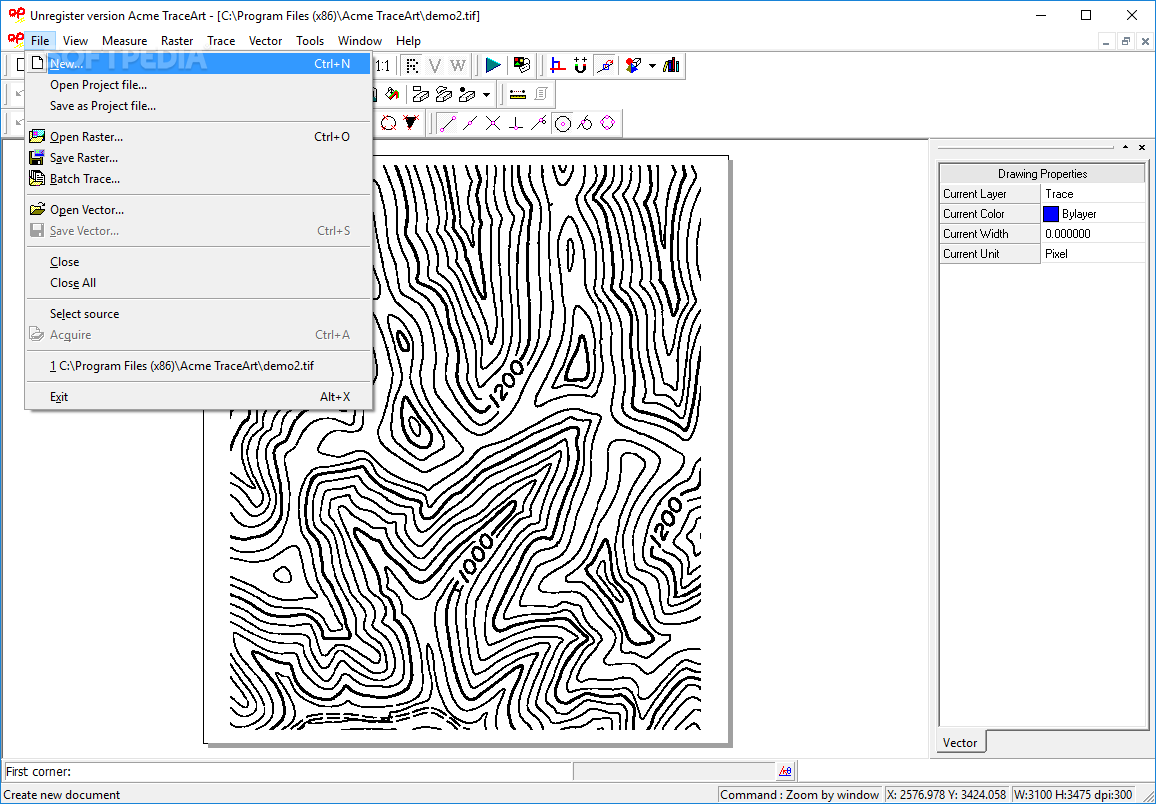Click the green play start-trace icon
1156x804 pixels.
[493, 66]
